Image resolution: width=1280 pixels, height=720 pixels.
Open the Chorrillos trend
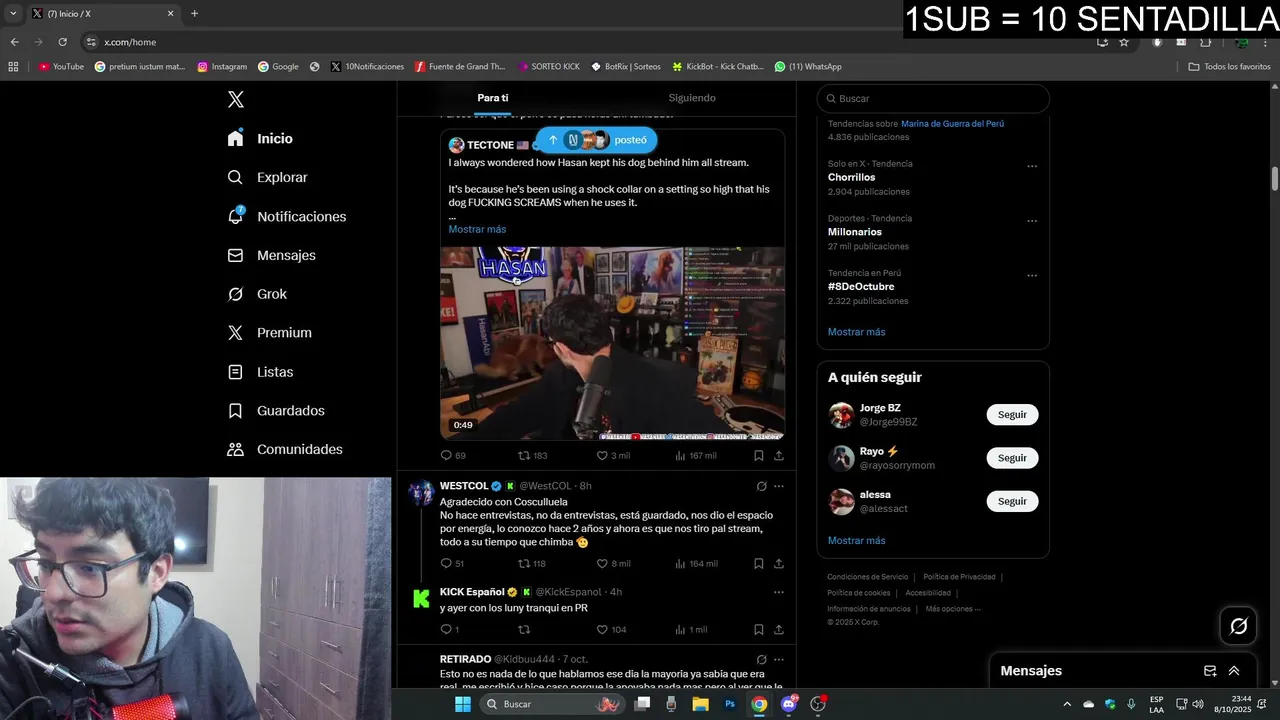point(851,177)
